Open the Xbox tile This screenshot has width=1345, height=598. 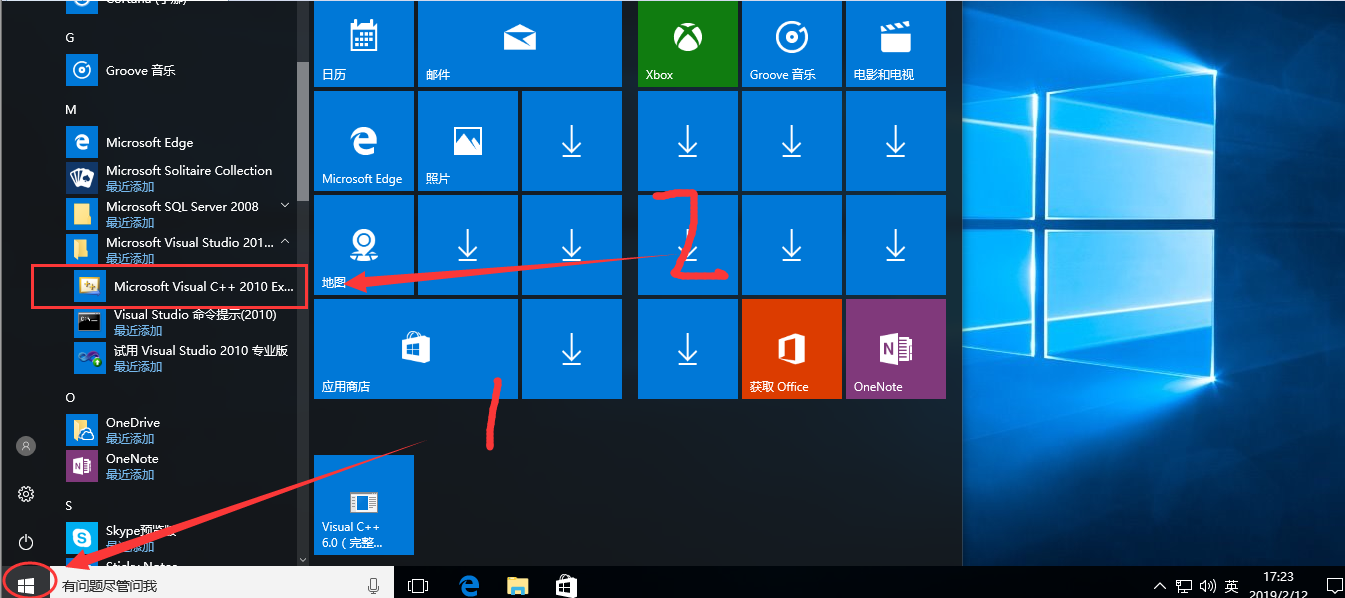click(687, 44)
